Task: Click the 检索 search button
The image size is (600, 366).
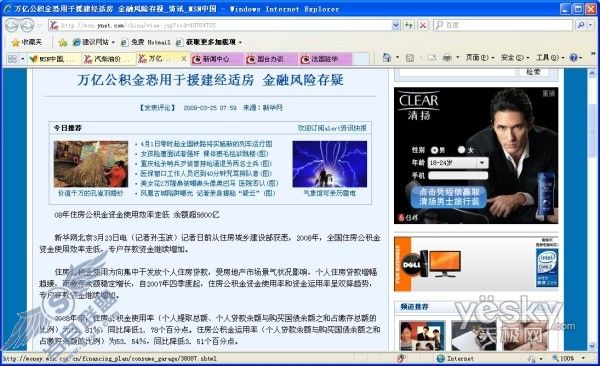Action: point(533,72)
